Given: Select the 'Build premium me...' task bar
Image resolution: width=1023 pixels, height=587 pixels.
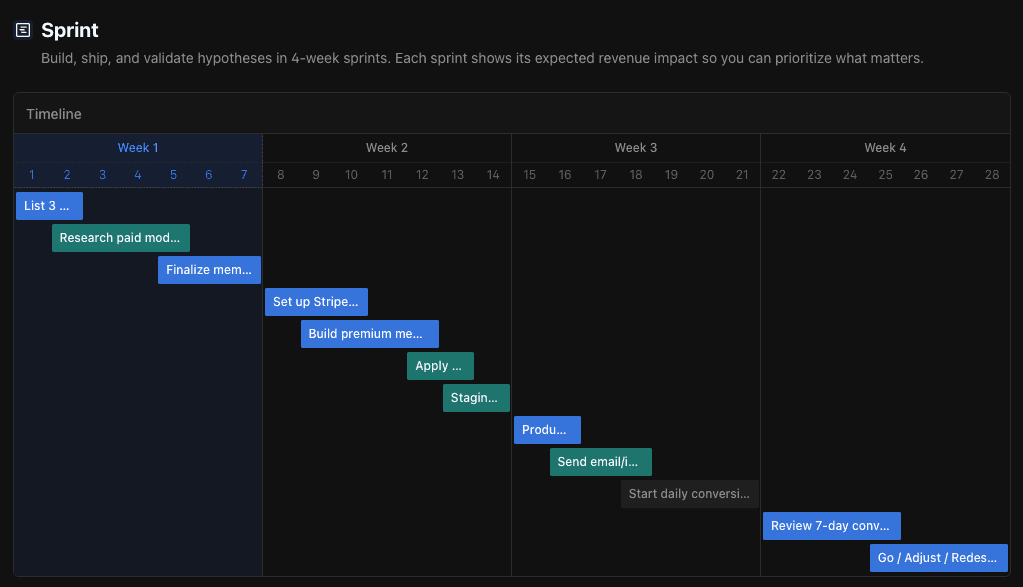Looking at the screenshot, I should (x=369, y=334).
